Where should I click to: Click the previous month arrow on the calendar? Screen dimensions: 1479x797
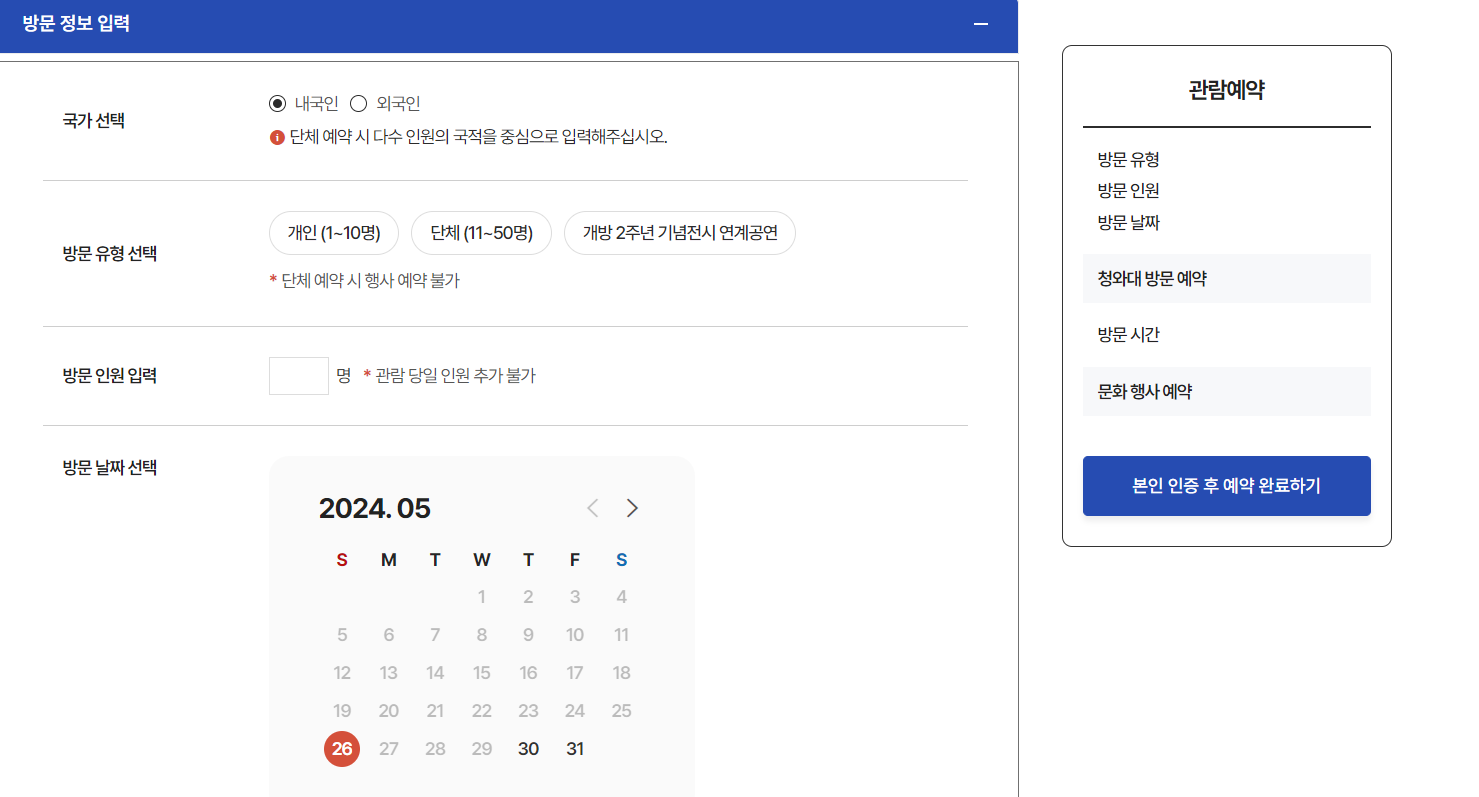click(592, 508)
